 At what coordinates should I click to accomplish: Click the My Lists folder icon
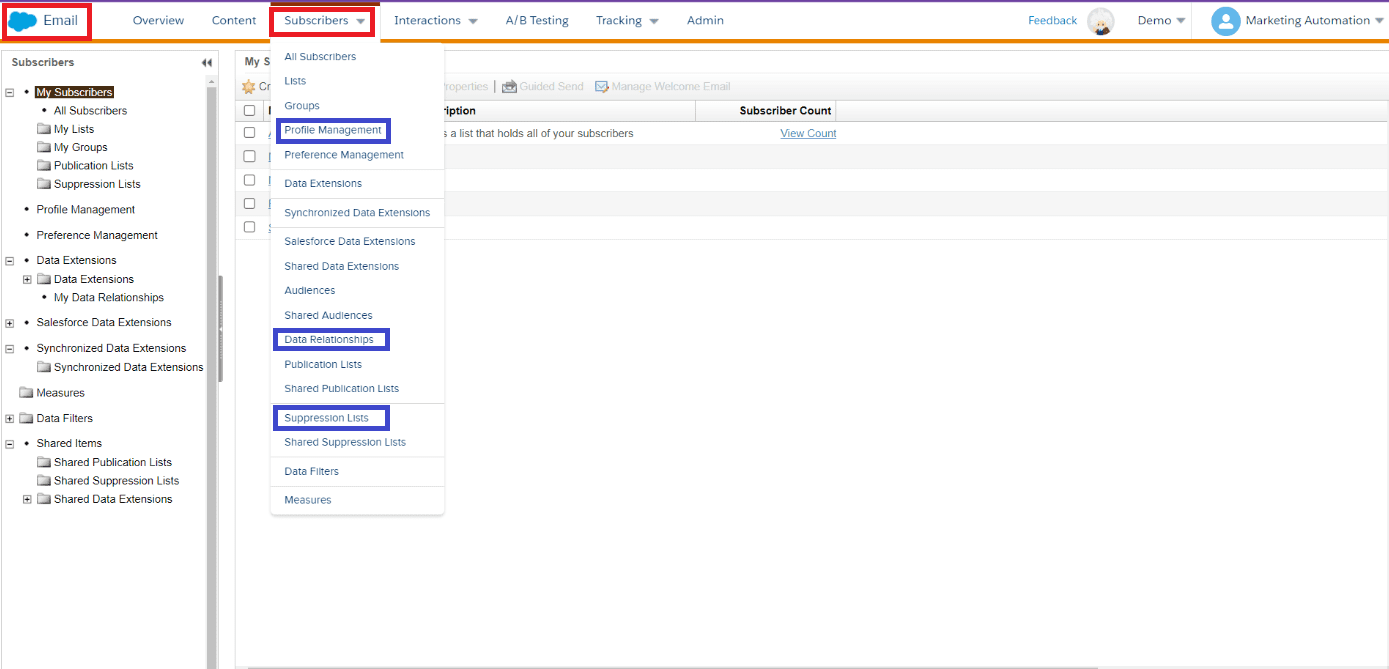44,129
